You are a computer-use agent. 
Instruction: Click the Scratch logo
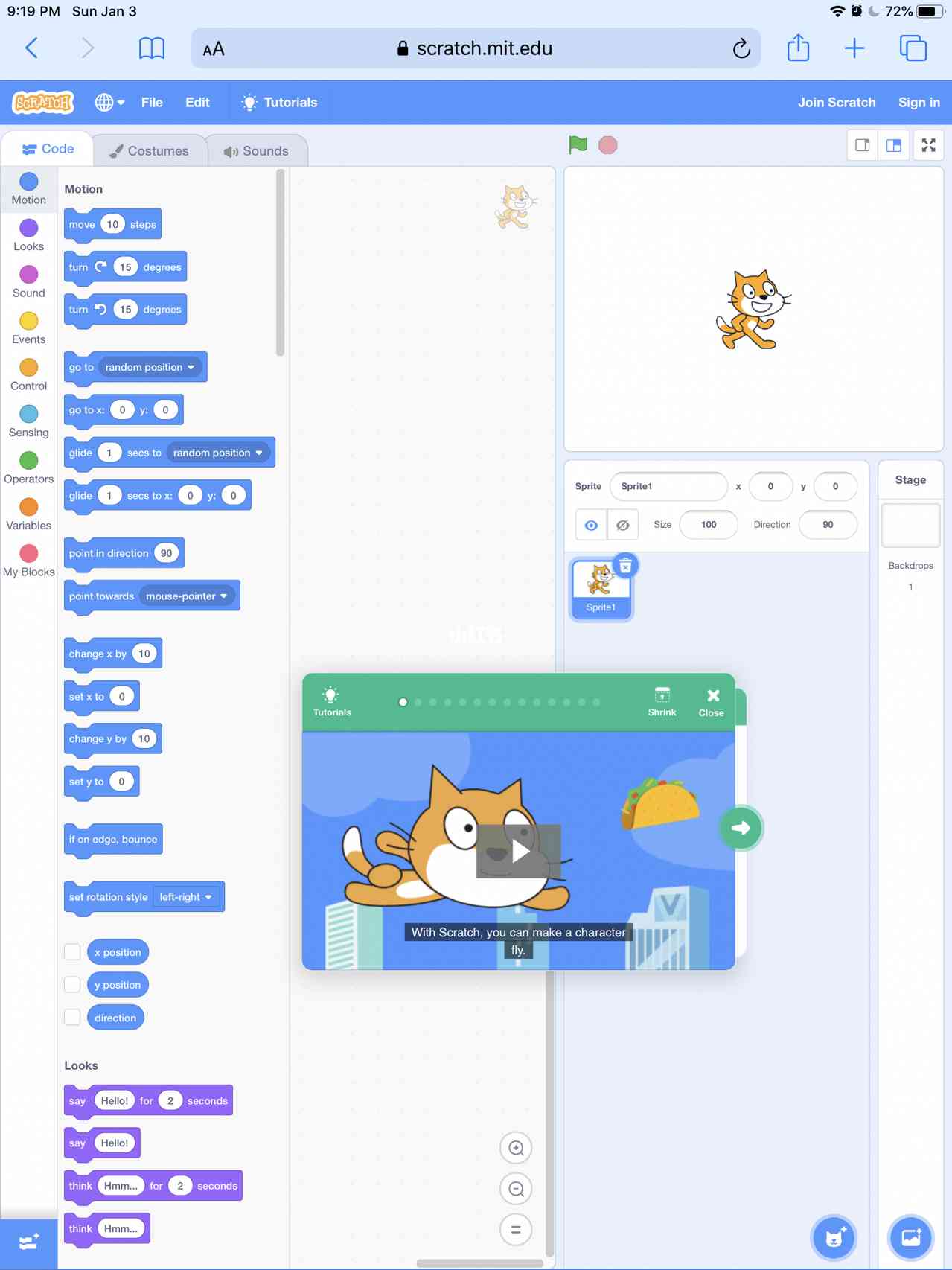point(43,102)
